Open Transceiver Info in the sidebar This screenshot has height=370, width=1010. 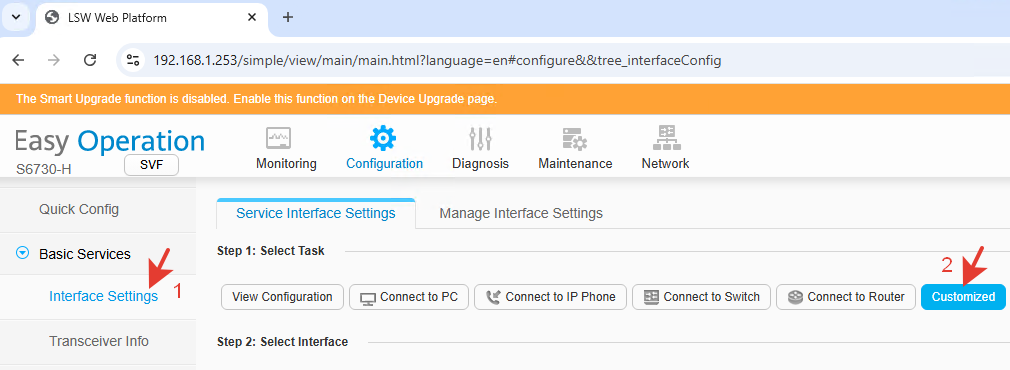pyautogui.click(x=99, y=342)
